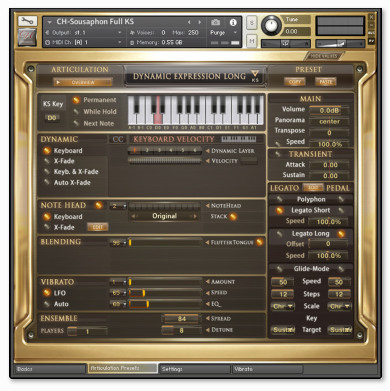Click the preset Copy button
The width and height of the screenshot is (390, 391).
[x=295, y=82]
